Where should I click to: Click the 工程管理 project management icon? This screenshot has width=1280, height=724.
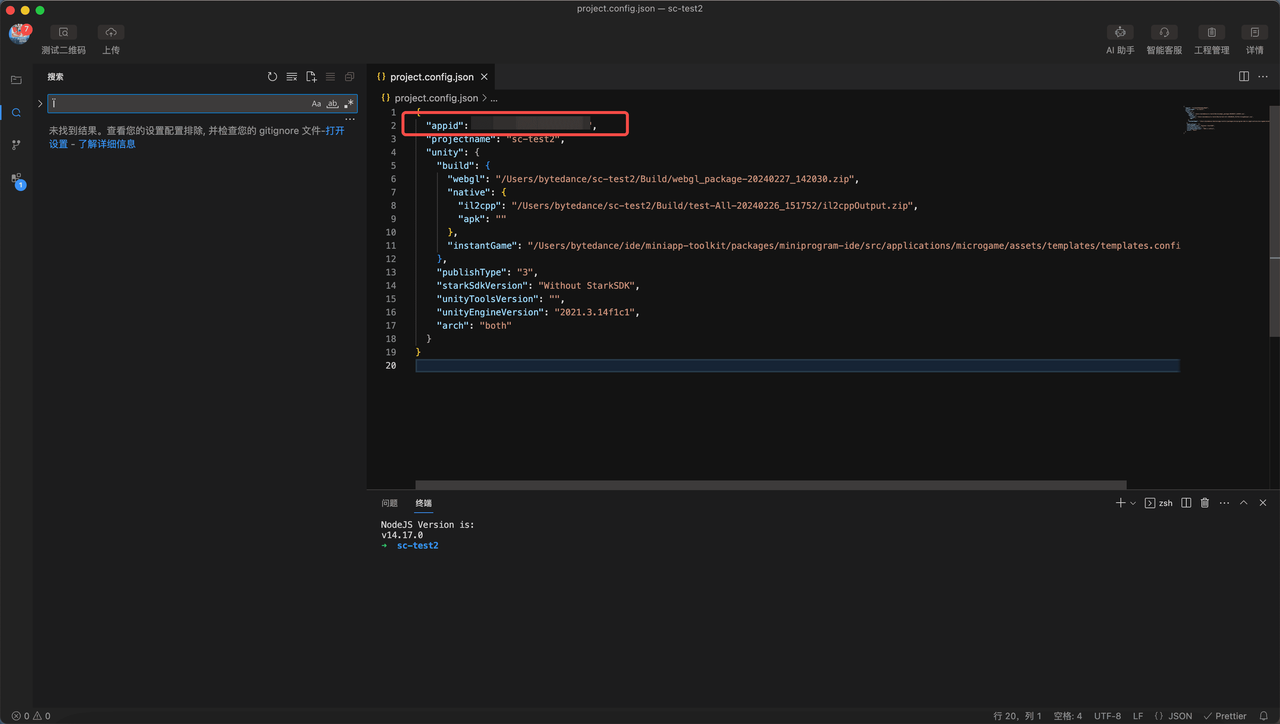pyautogui.click(x=1211, y=33)
